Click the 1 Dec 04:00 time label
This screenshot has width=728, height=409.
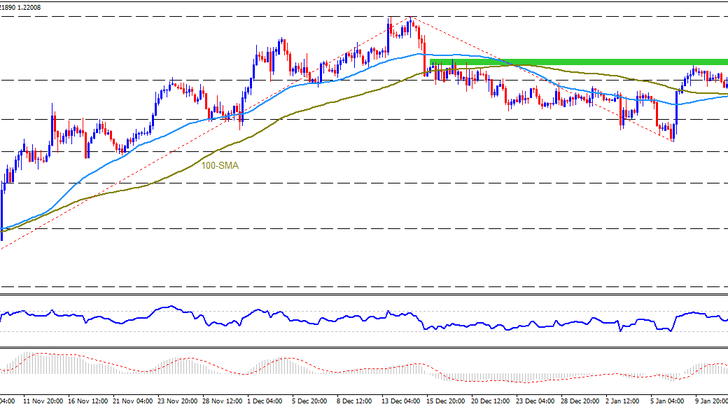click(x=265, y=401)
